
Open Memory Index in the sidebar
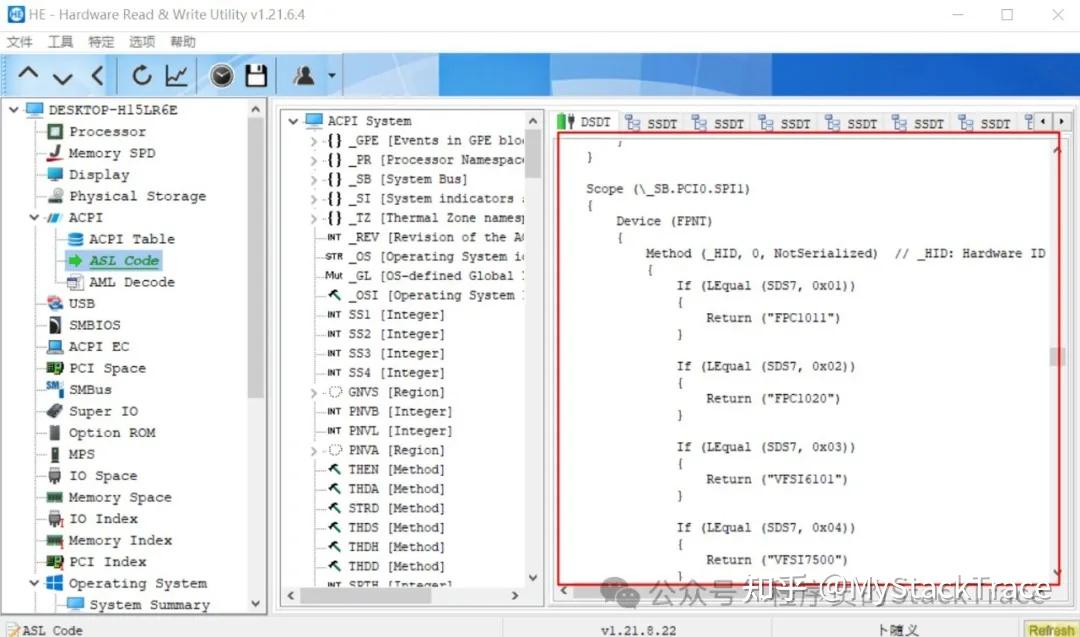pyautogui.click(x=120, y=541)
